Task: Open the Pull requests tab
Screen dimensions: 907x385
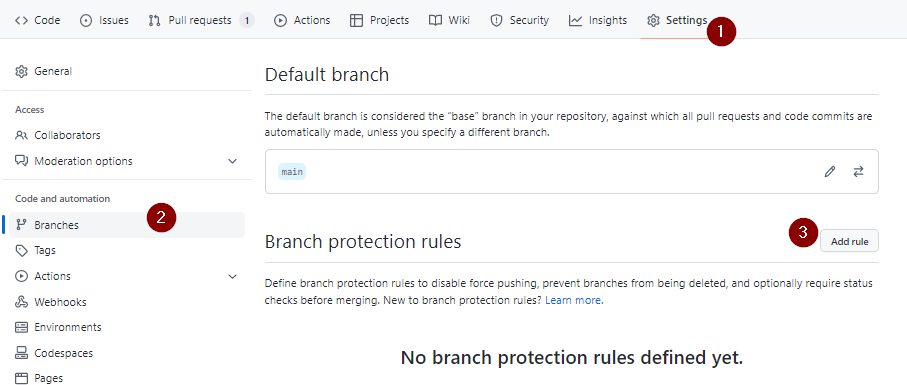Action: (x=201, y=20)
